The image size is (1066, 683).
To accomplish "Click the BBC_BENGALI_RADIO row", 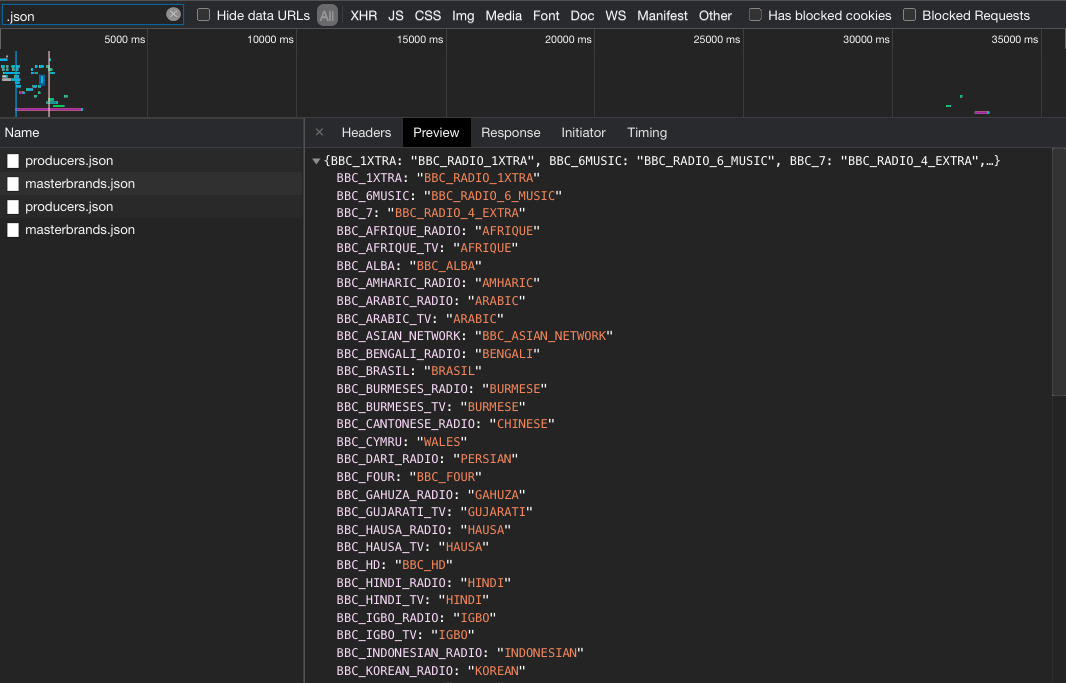I will coord(439,354).
